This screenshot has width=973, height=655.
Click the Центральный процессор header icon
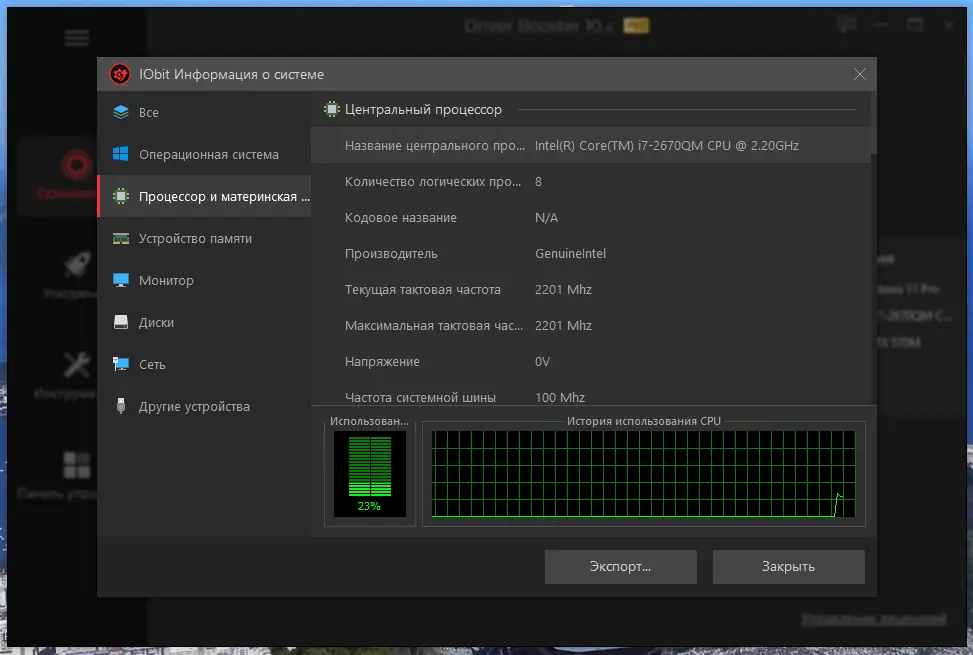(332, 110)
